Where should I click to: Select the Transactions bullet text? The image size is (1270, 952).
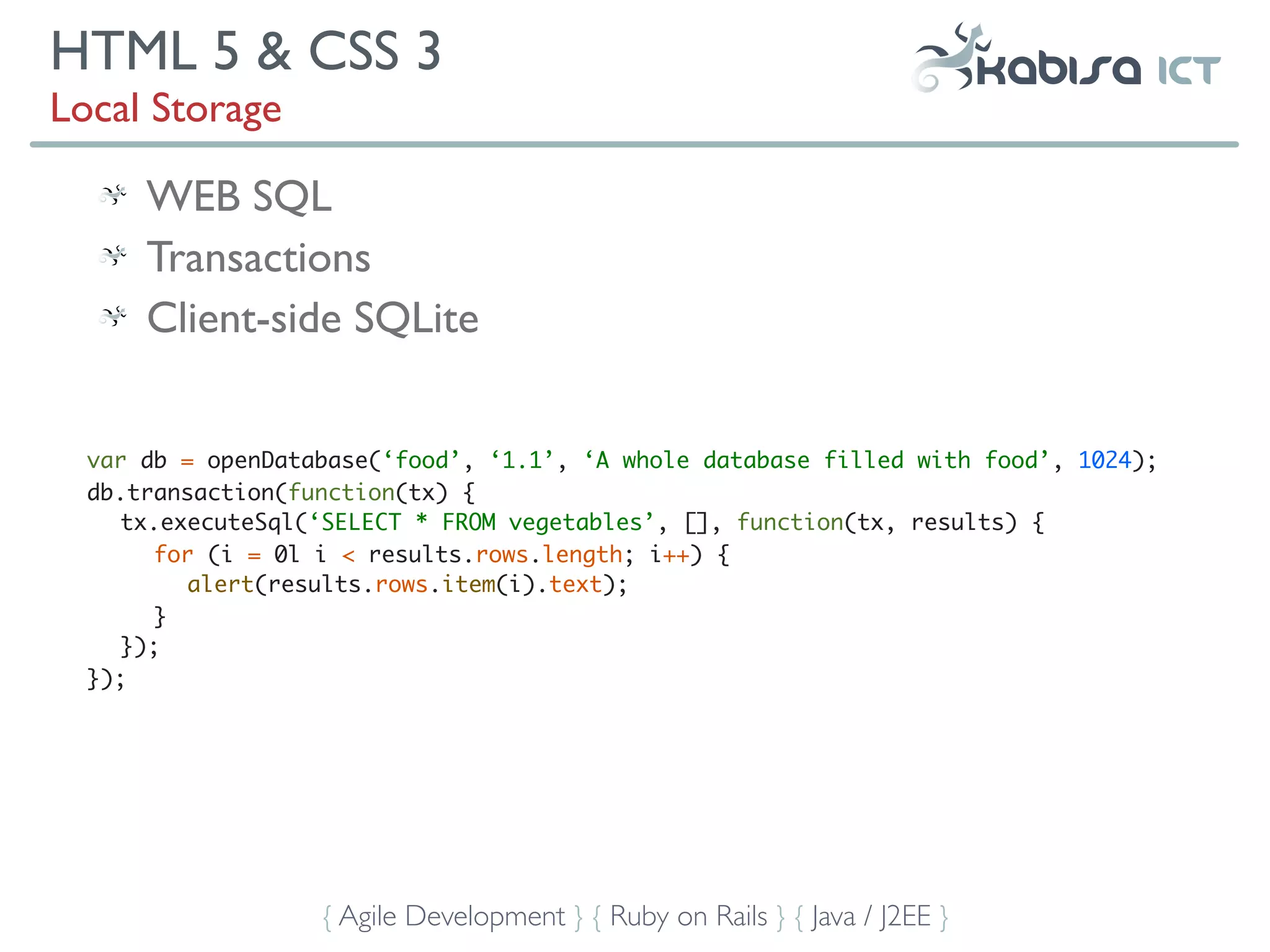tap(259, 257)
